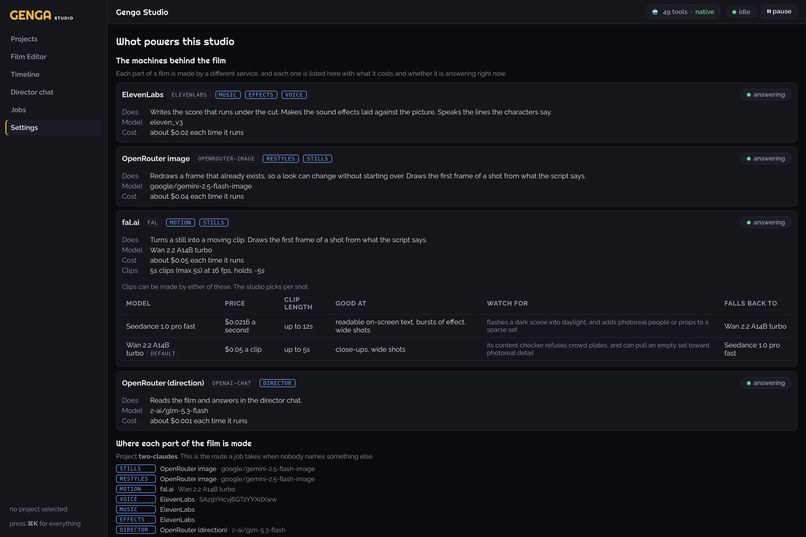Click the OpenRouter (direction) card title
This screenshot has height=537, width=806.
tap(163, 383)
